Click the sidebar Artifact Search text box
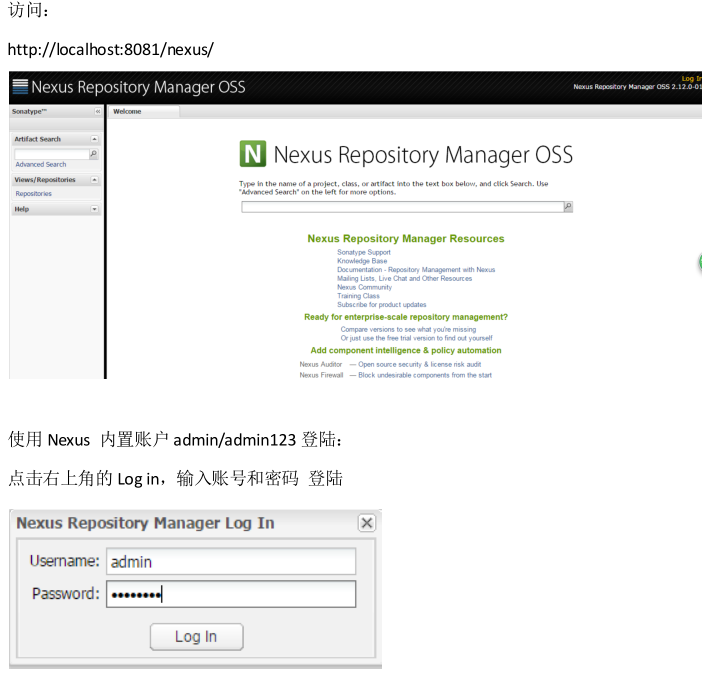 tap(52, 154)
